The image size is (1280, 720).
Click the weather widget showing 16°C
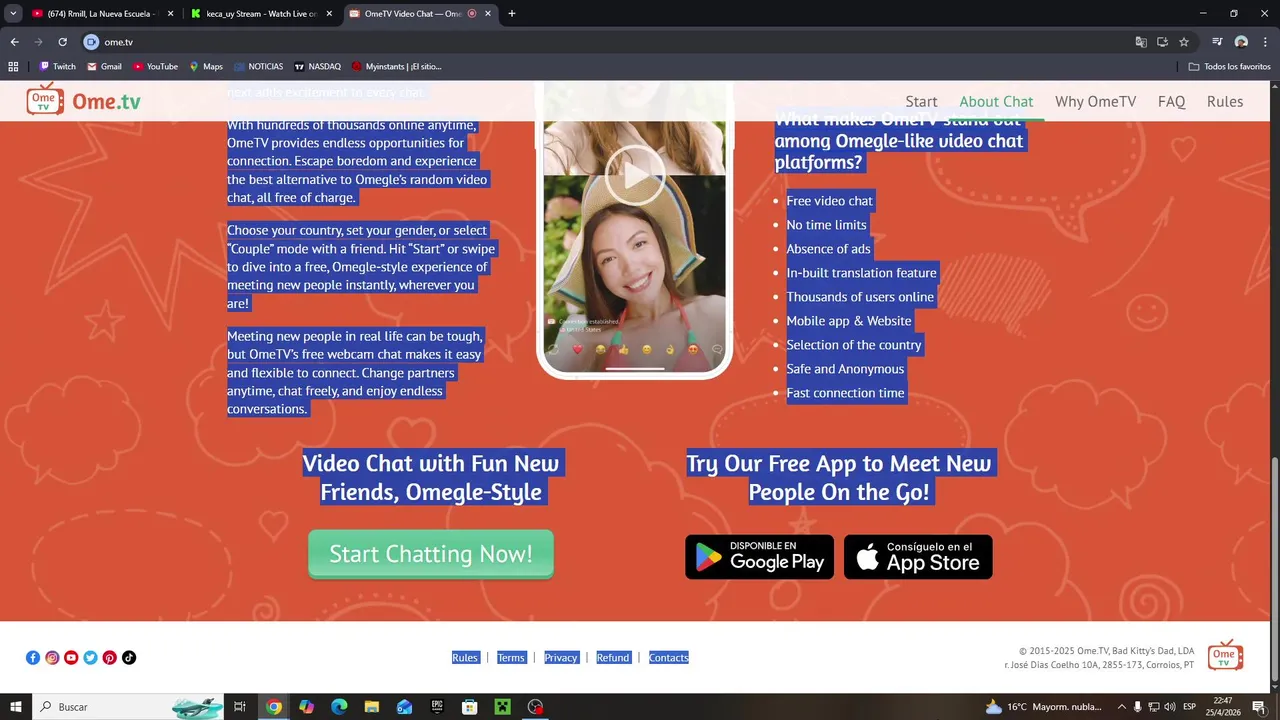click(x=1043, y=707)
